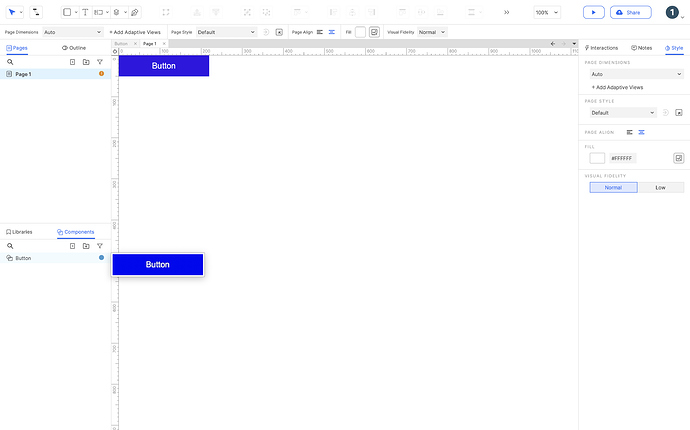This screenshot has height=430, width=690.
Task: Select Page 1 in the Pages list
Action: (55, 74)
